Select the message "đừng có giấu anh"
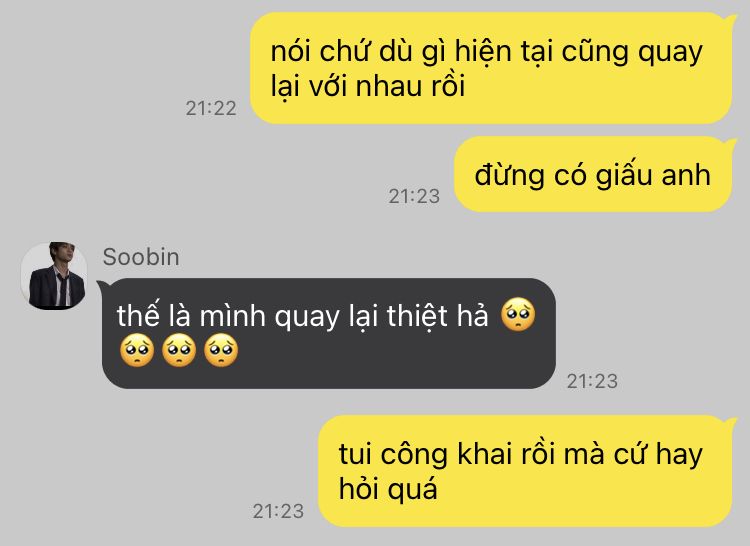 click(x=593, y=174)
